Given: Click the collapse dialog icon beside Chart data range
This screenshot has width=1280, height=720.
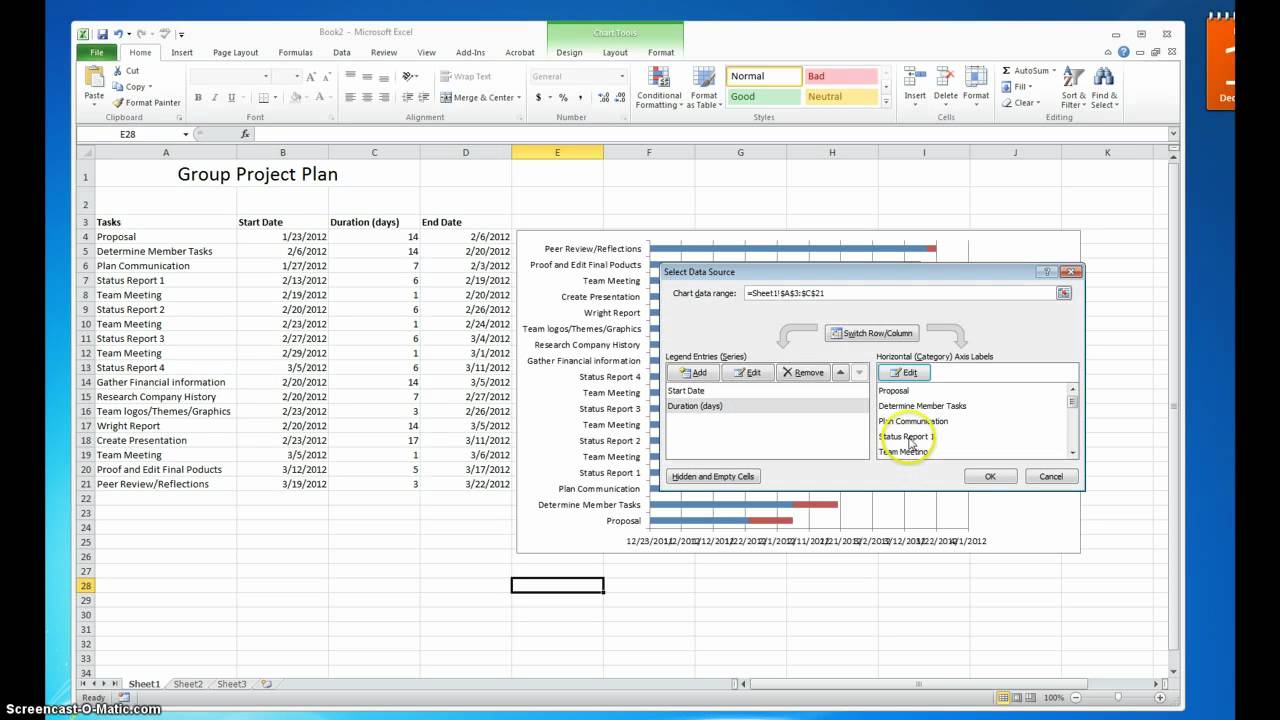Looking at the screenshot, I should click(x=1063, y=293).
